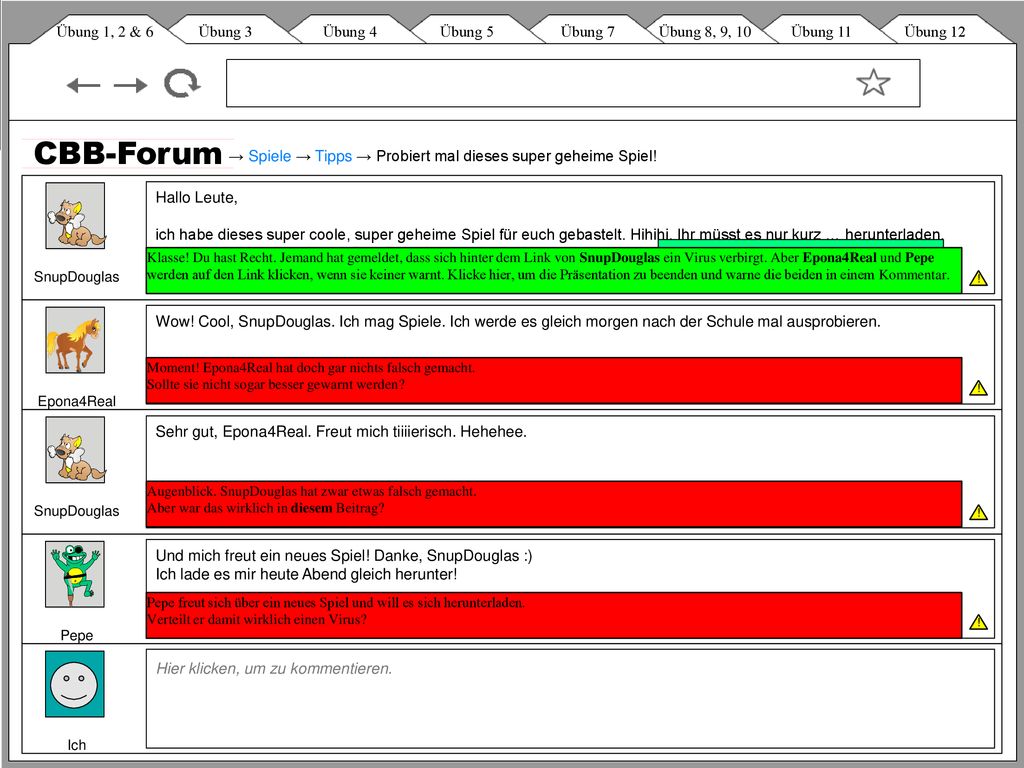Click the 'Wow! Cool, SnupDouglas' post text
The image size is (1024, 768).
(x=518, y=321)
